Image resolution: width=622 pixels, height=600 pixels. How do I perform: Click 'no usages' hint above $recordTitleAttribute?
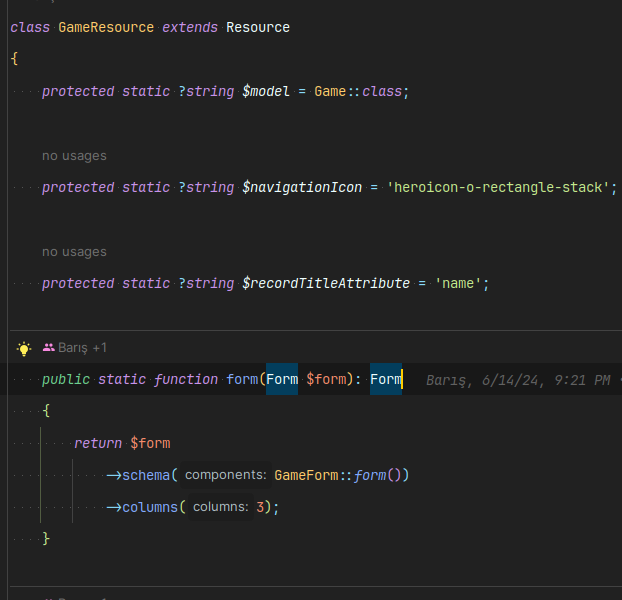(74, 252)
